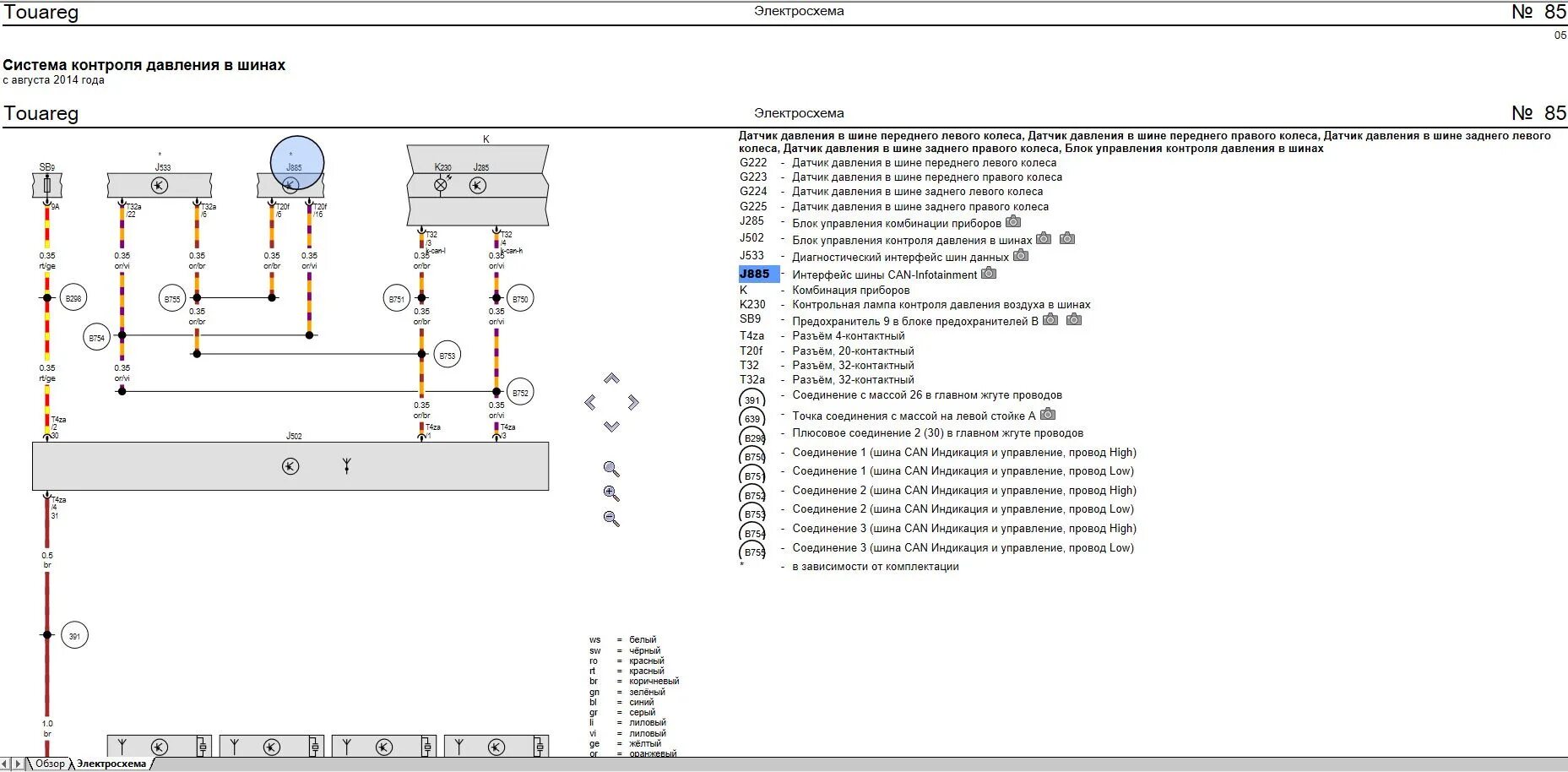The image size is (1568, 772).
Task: Click the plain magnifier icon to reset zoom
Action: pos(611,469)
